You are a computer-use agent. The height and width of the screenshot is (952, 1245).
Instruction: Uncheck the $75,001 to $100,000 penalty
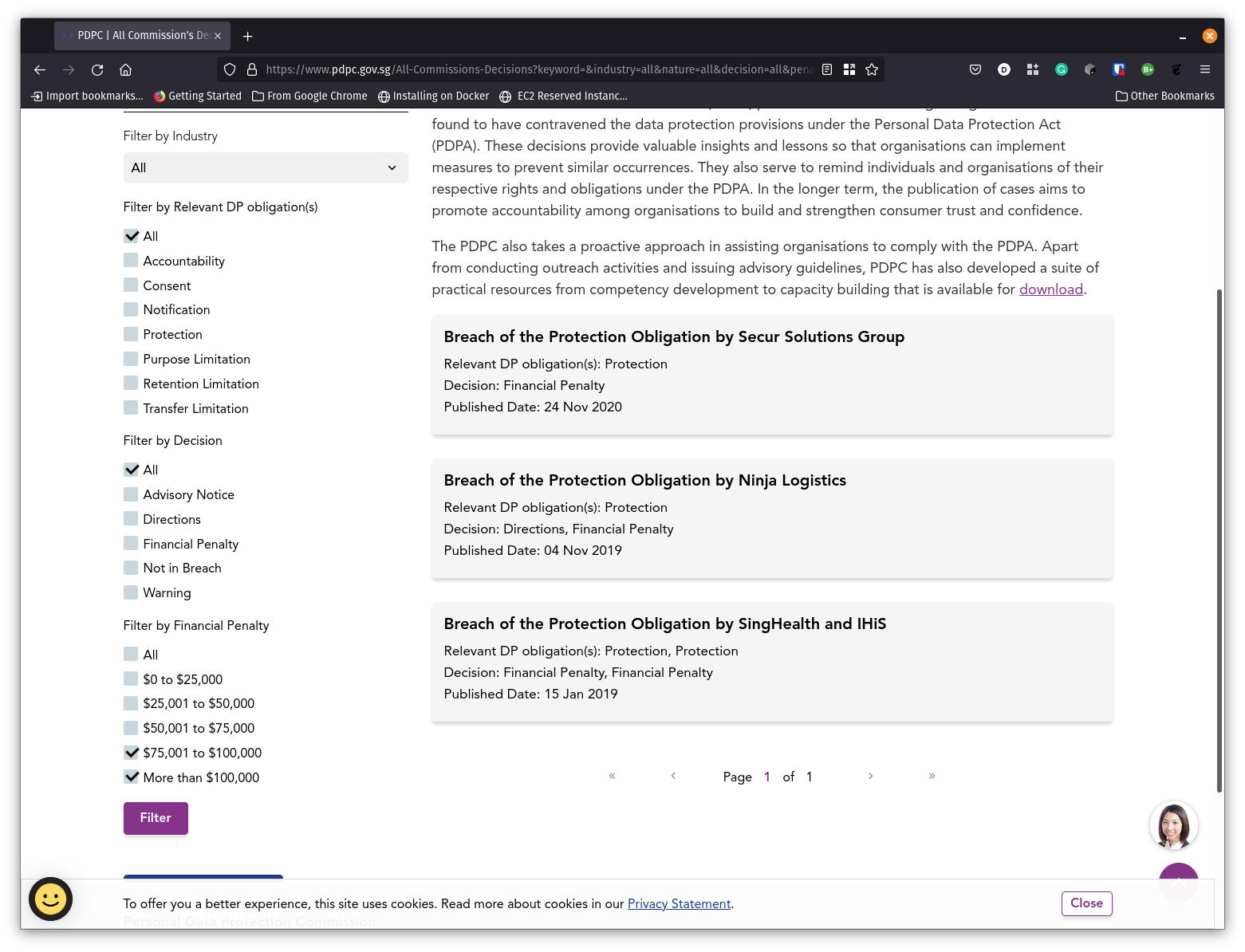132,753
